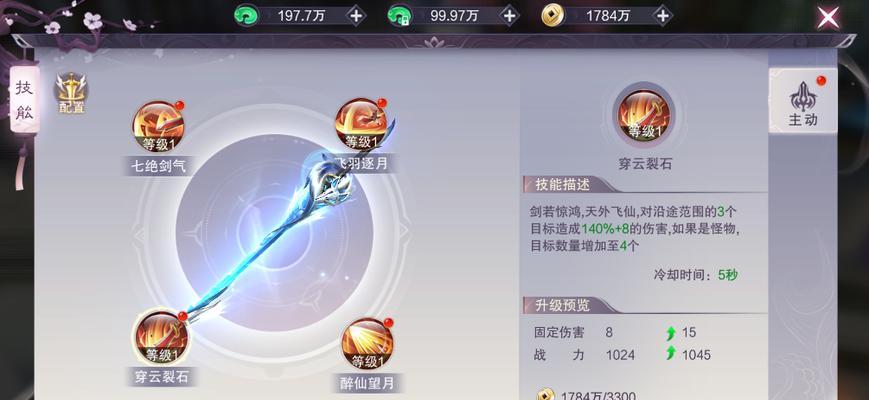Click the green jade currency icon showing 197.7万
The height and width of the screenshot is (400, 869).
246,16
